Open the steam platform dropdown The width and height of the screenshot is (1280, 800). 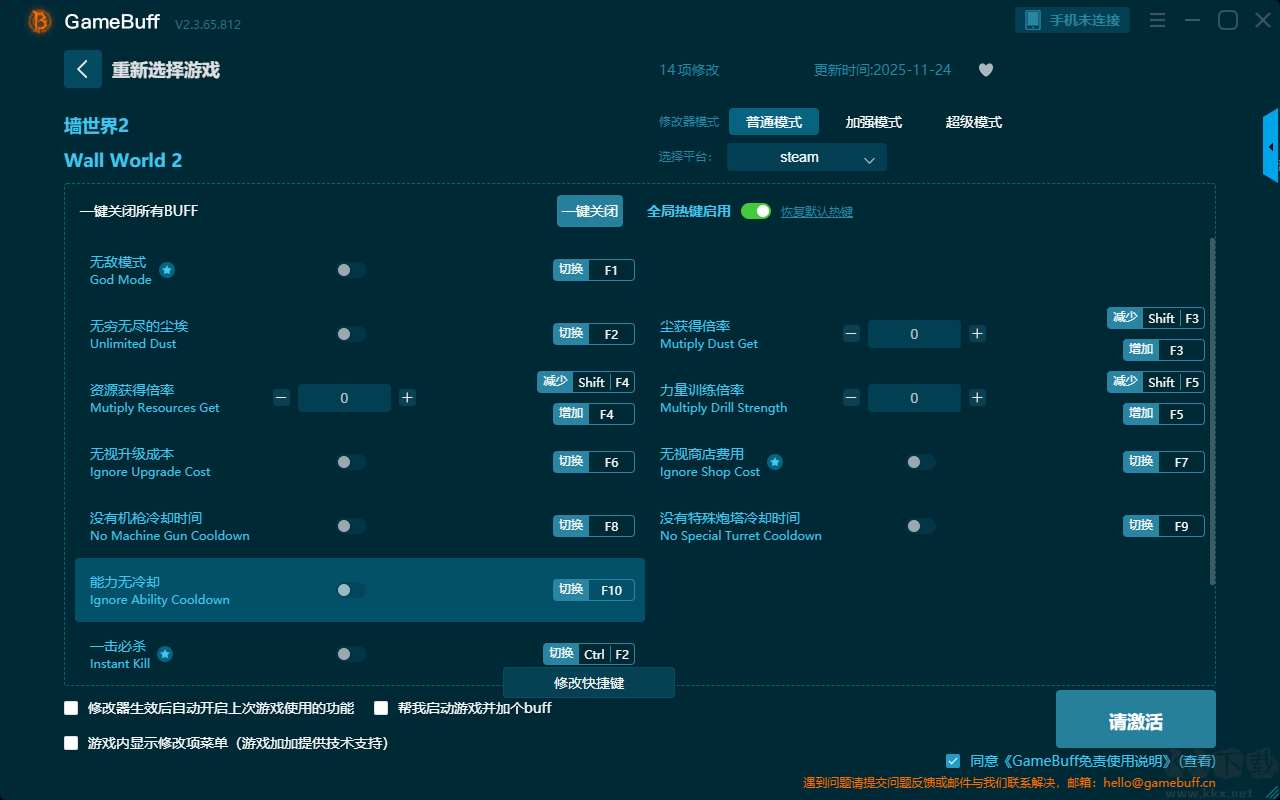pos(807,157)
